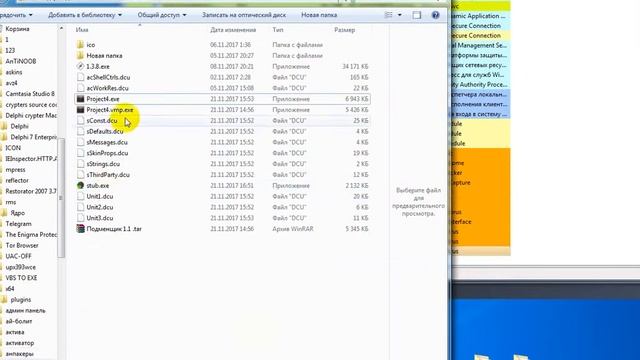This screenshot has width=640, height=360.
Task: Click the WinRAR archive icon of Подменщик 1.1 .tar
Action: (x=80, y=229)
